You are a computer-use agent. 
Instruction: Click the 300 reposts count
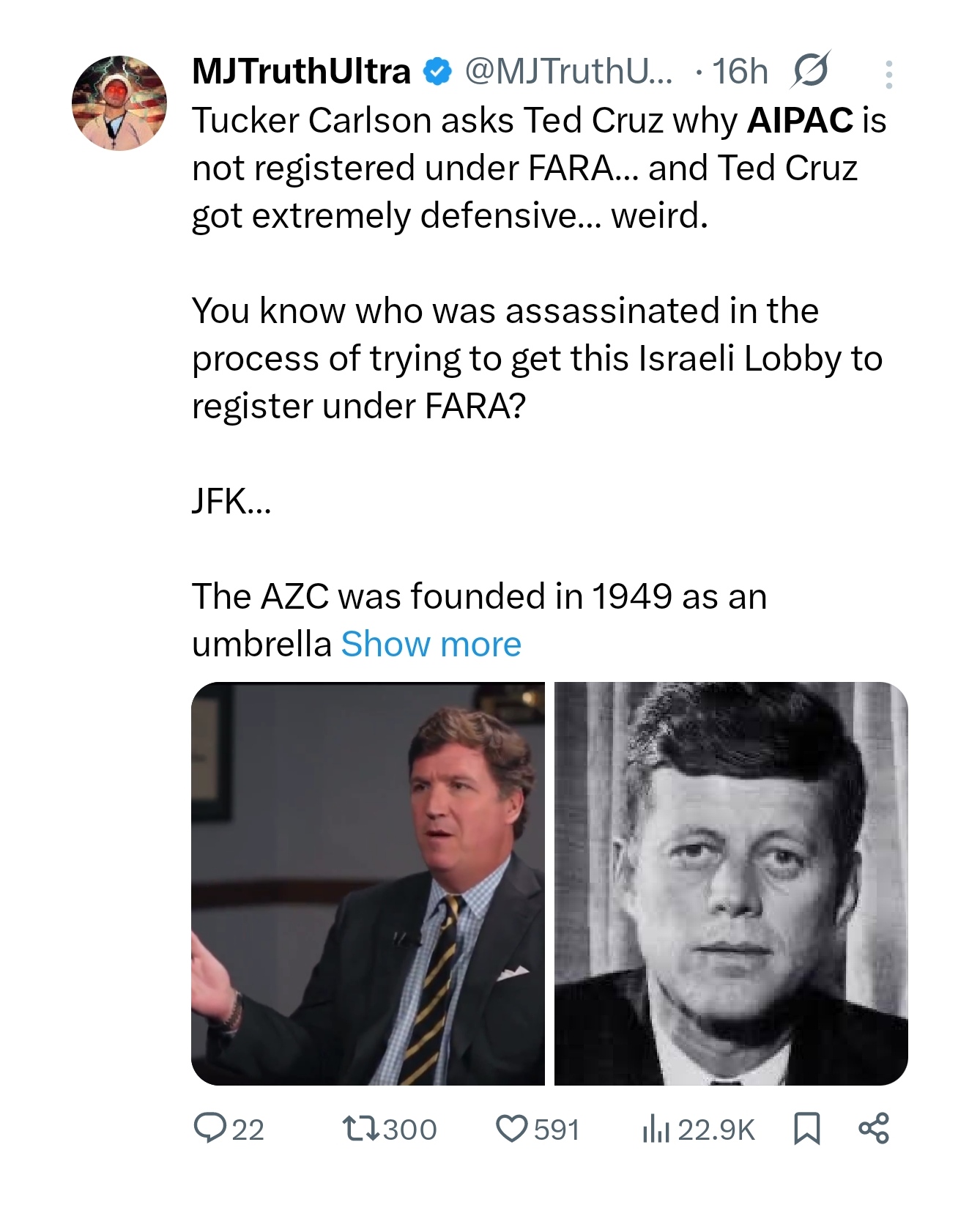point(409,1130)
